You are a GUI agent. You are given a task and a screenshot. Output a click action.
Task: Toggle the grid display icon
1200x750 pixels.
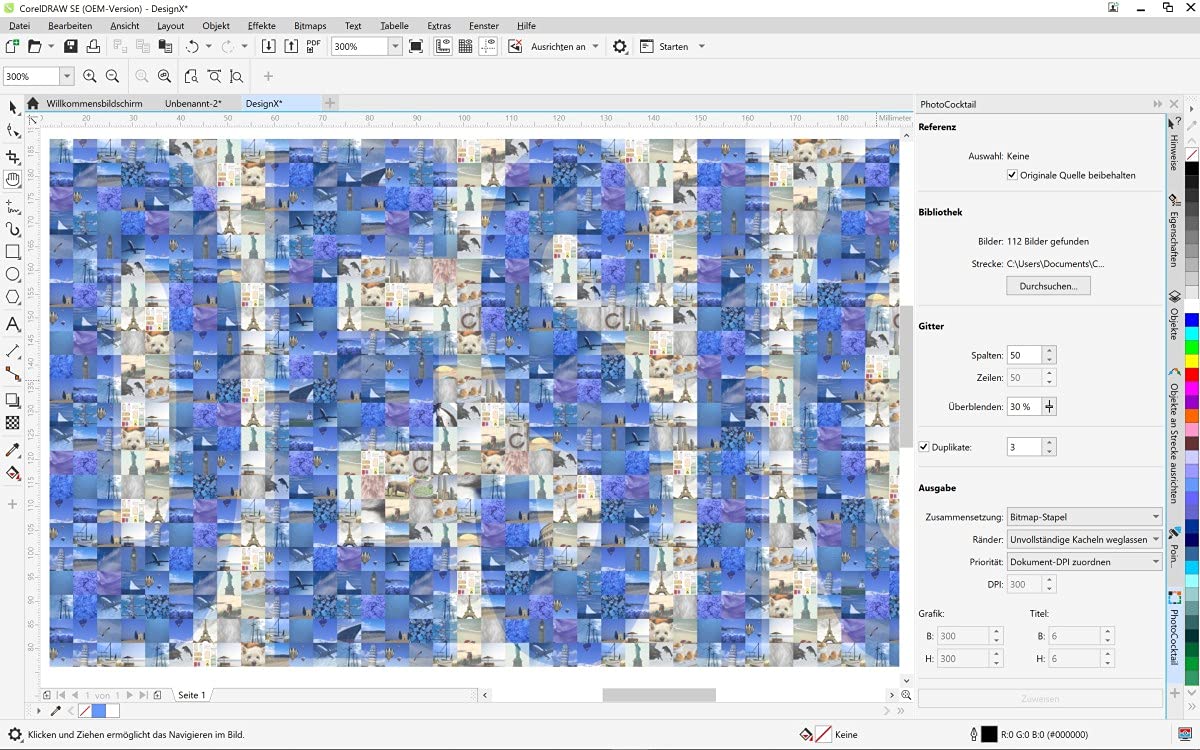pos(465,46)
